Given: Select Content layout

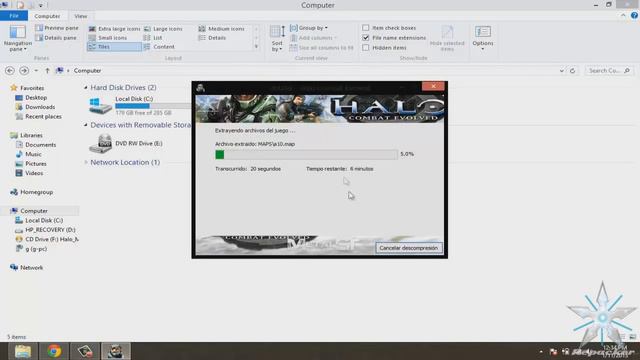Looking at the screenshot, I should tap(159, 47).
